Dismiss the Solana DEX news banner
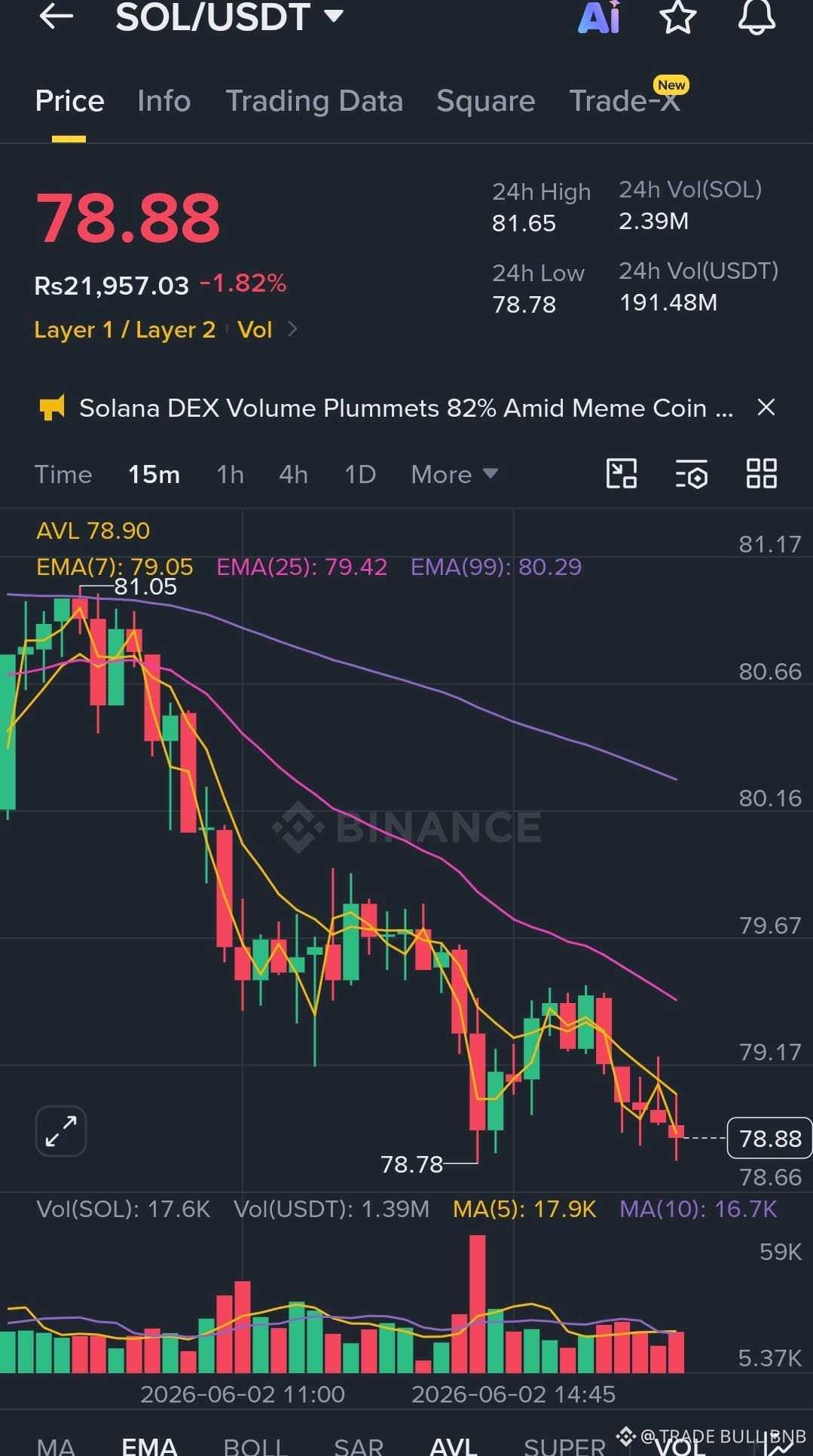 click(x=766, y=408)
